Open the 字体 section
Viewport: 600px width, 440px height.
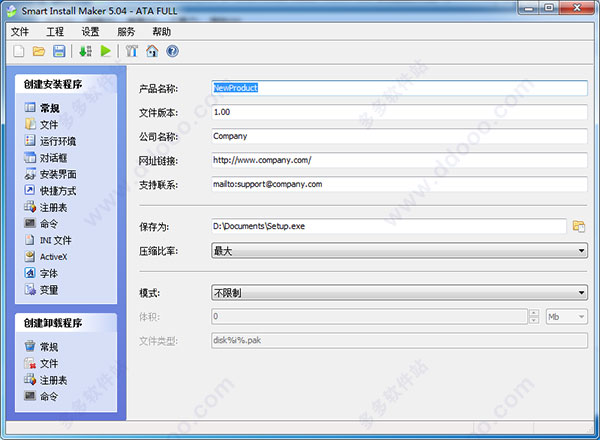[41, 273]
